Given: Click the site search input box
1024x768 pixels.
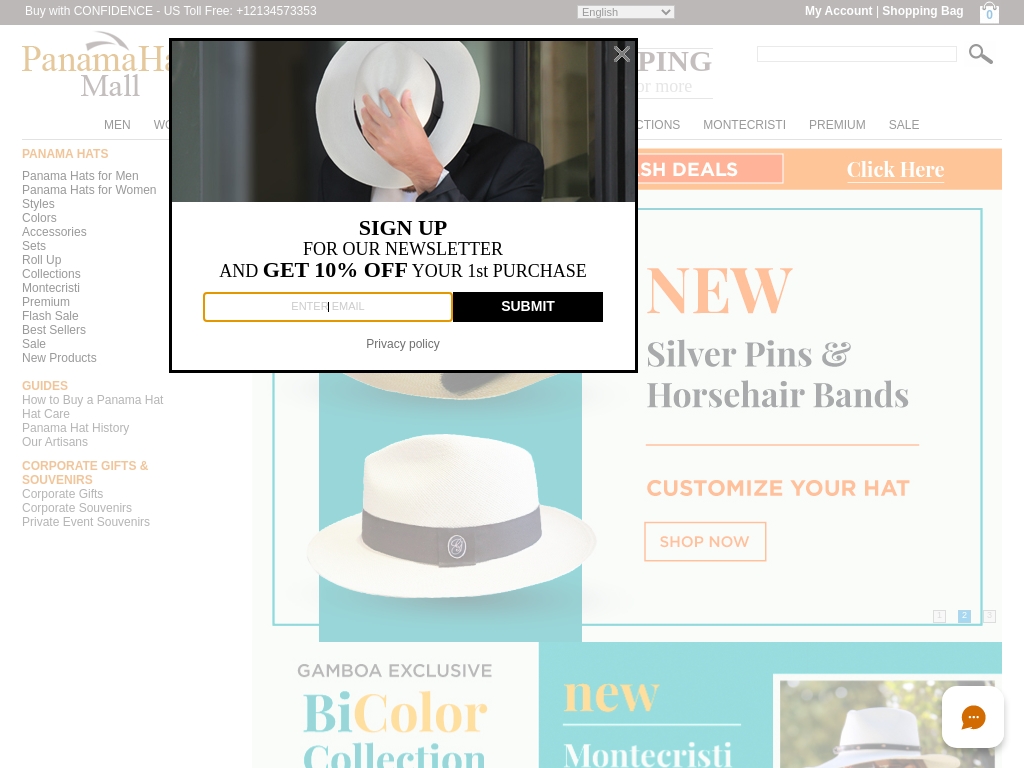Looking at the screenshot, I should 856,54.
